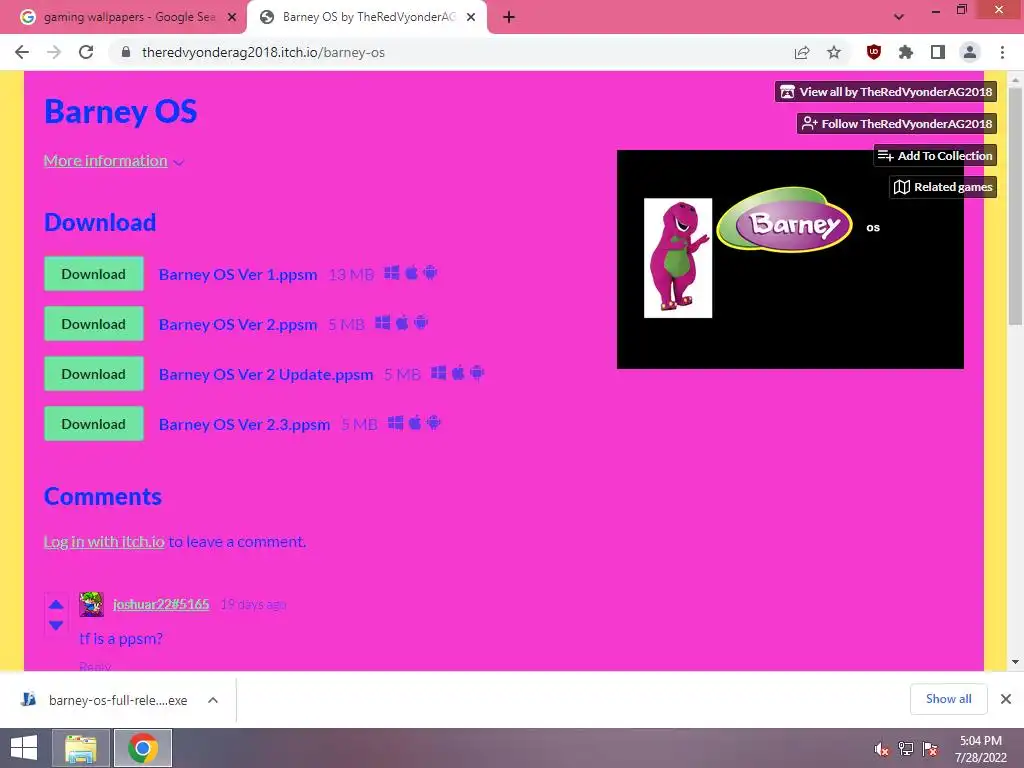Add Barney OS to a collection
The height and width of the screenshot is (768, 1024).
[x=935, y=155]
